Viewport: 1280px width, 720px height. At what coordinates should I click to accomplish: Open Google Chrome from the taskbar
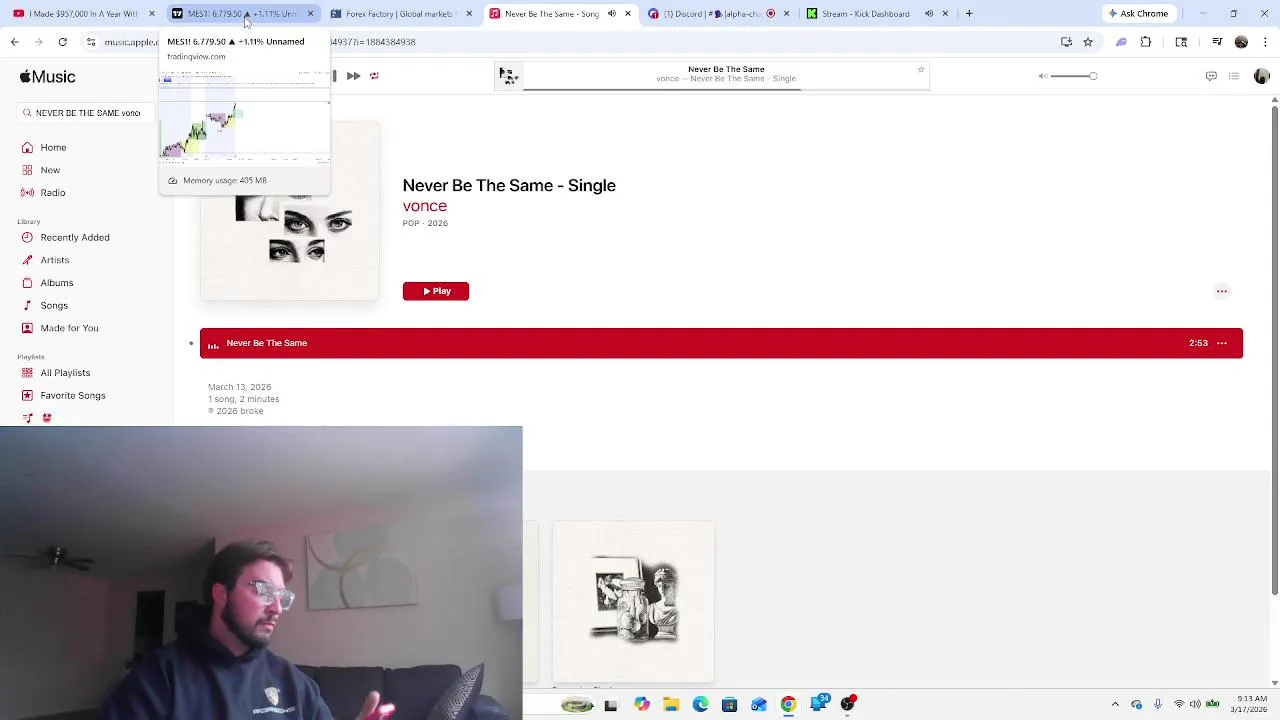pos(788,705)
